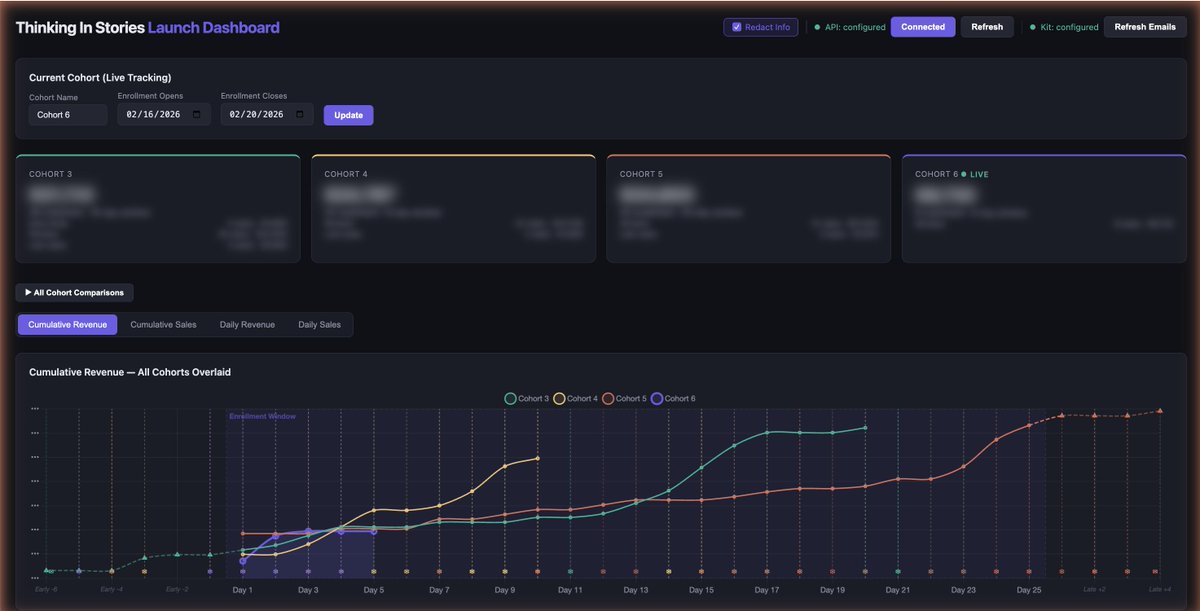The image size is (1200, 611).
Task: Click the Launch Dashboard title text
Action: coord(214,28)
